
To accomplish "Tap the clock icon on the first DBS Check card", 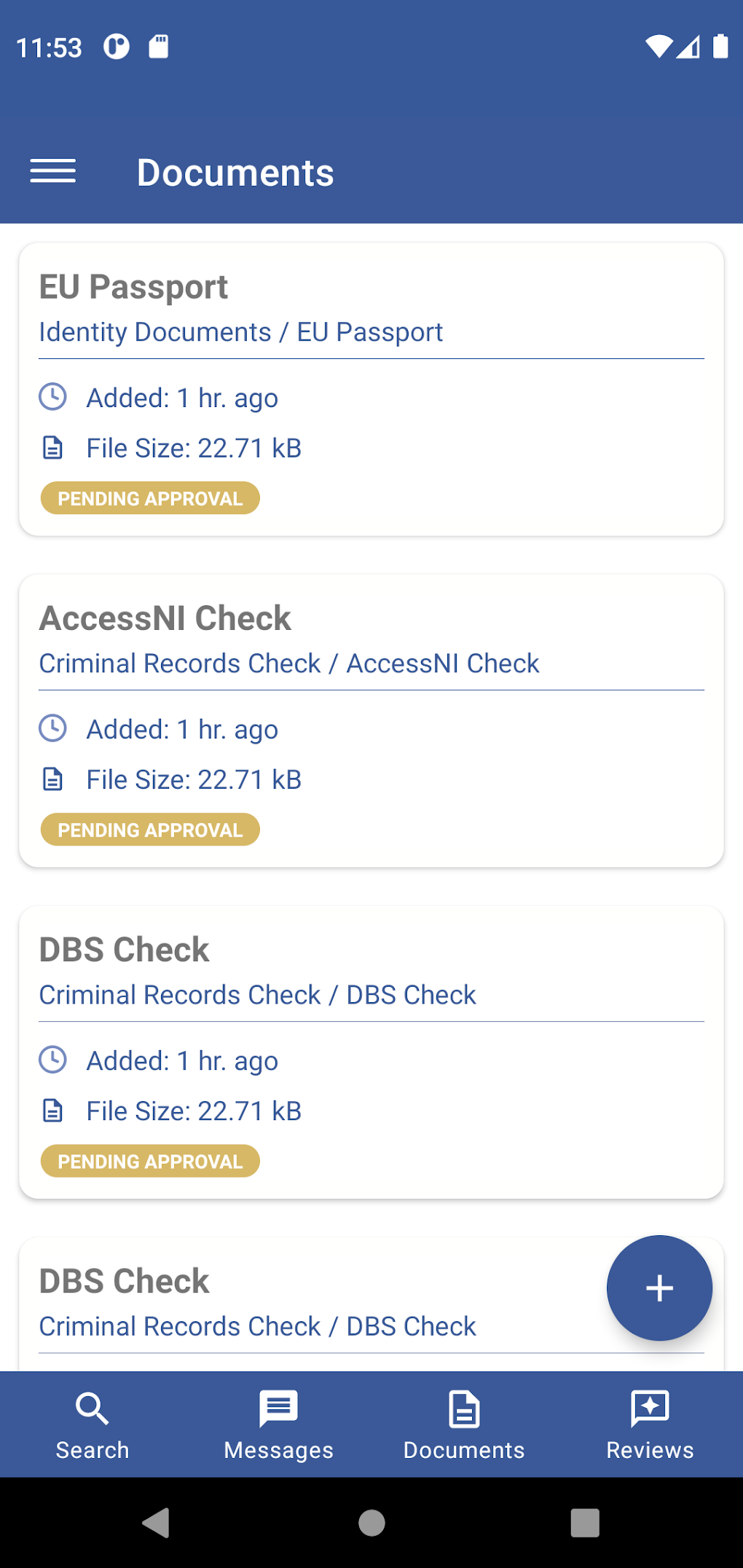I will tap(52, 1060).
